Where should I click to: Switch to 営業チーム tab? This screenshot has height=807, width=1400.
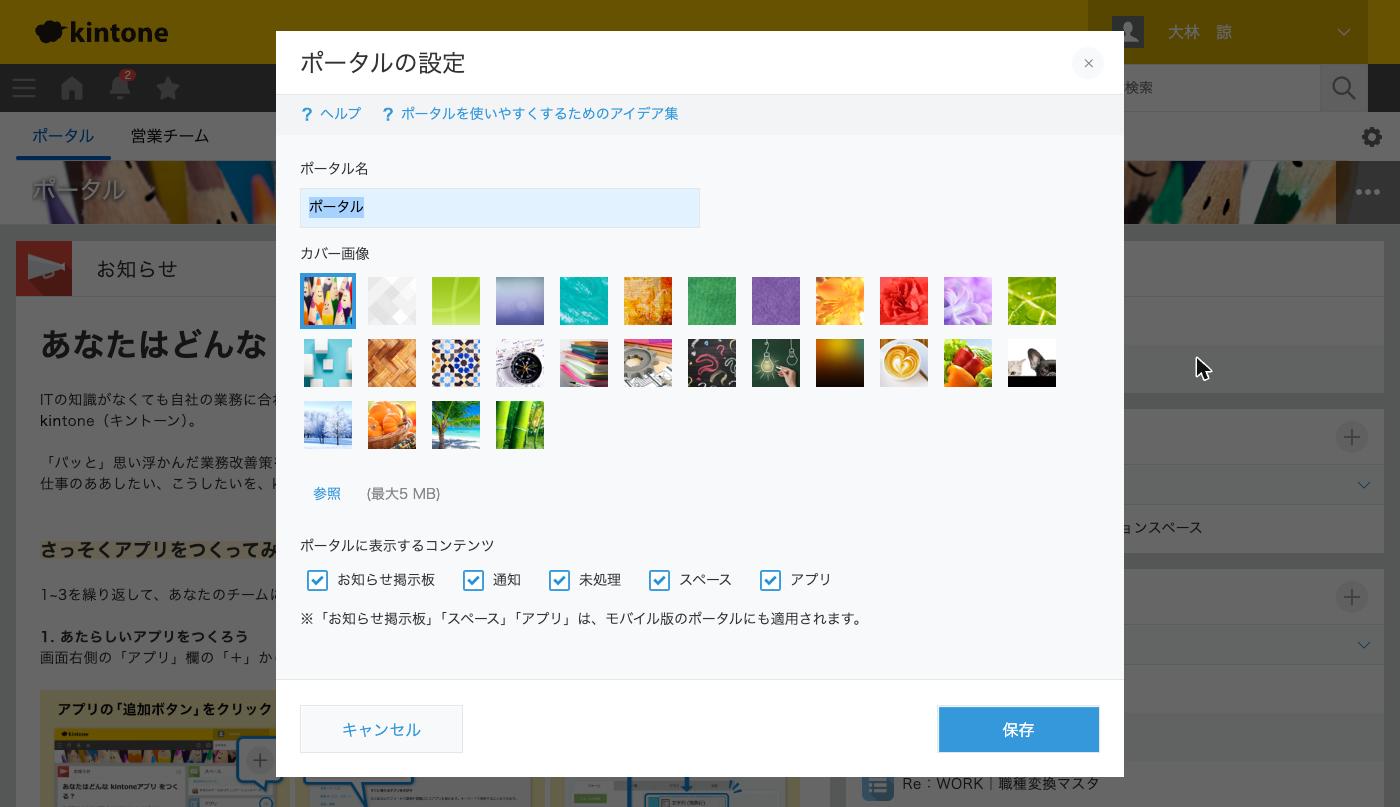tap(170, 136)
